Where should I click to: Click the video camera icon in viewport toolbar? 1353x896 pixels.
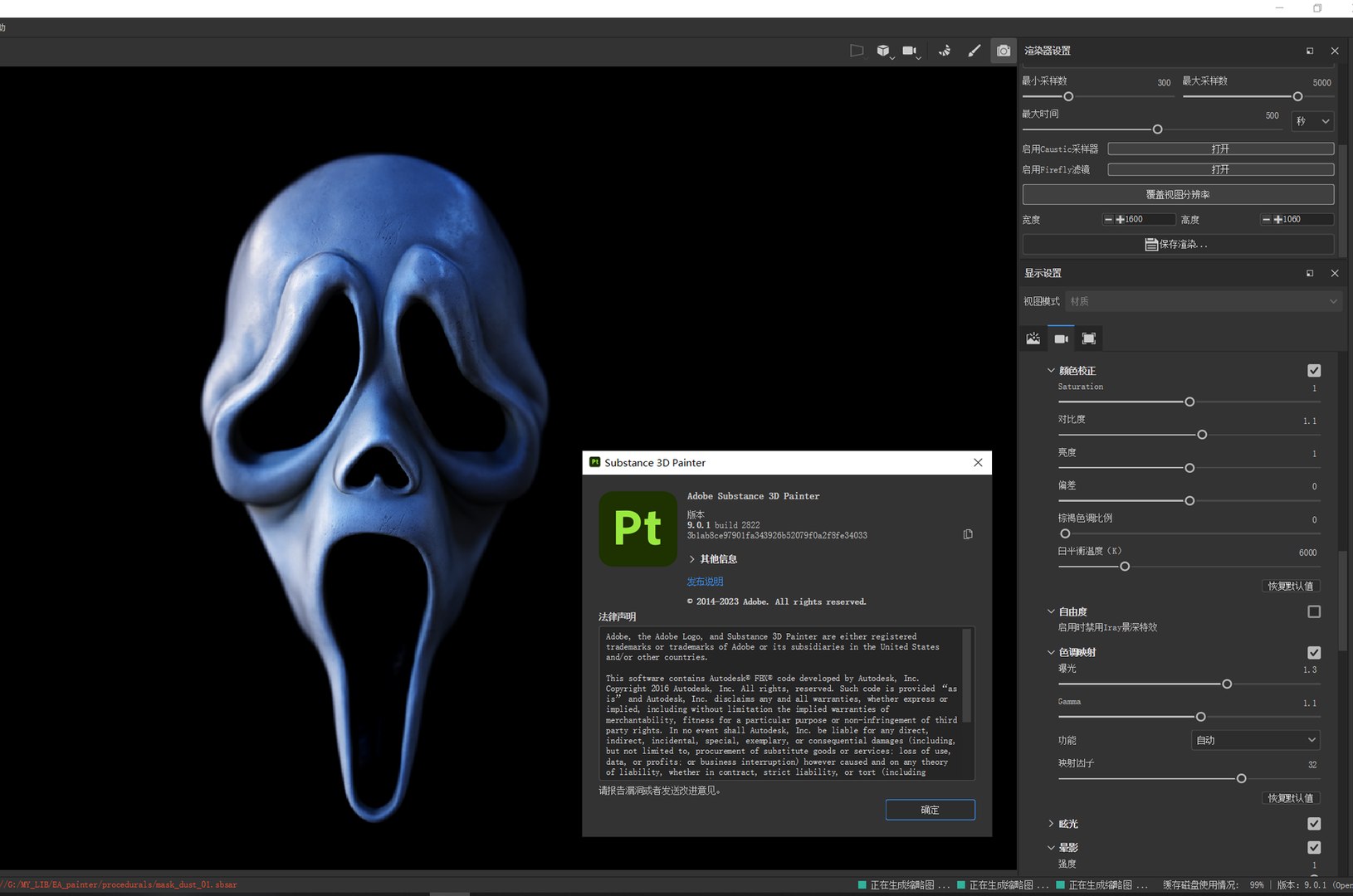910,51
